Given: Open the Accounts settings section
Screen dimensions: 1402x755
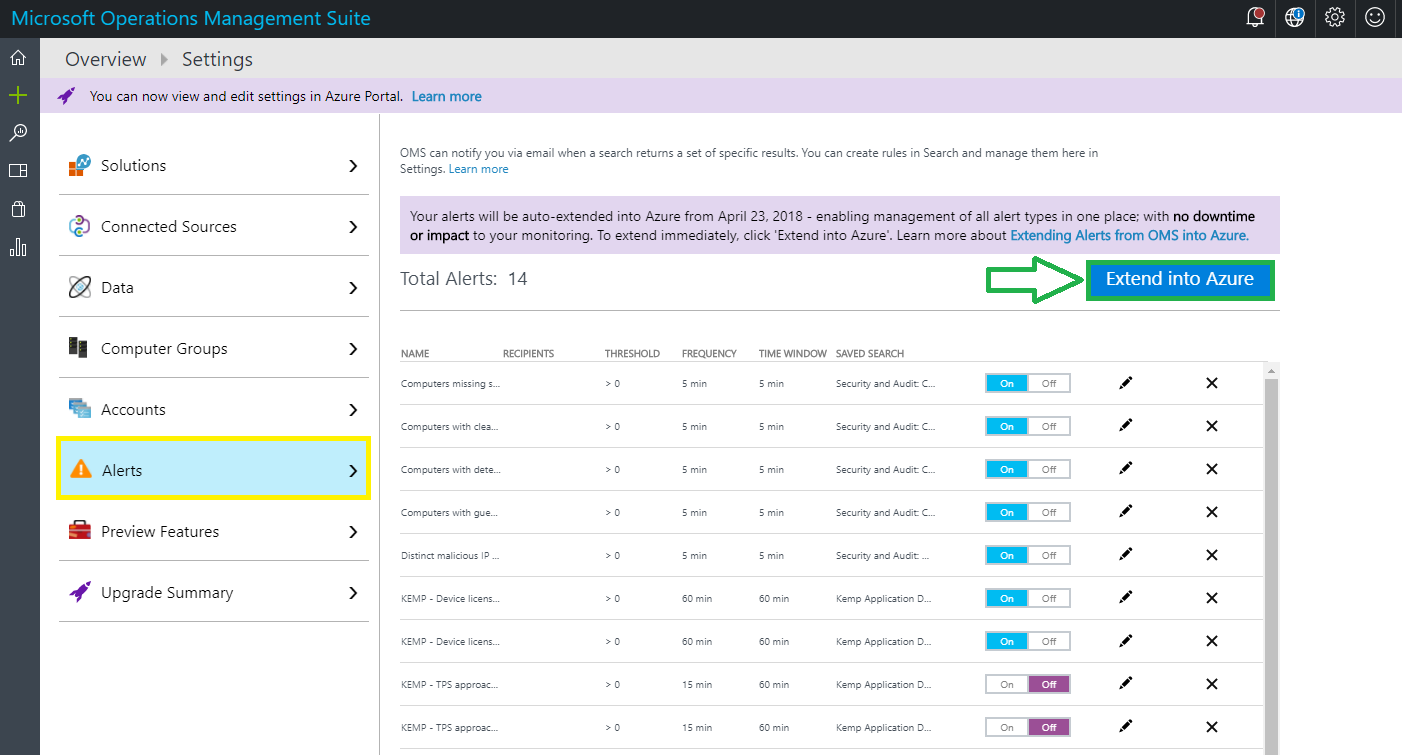Looking at the screenshot, I should [214, 410].
